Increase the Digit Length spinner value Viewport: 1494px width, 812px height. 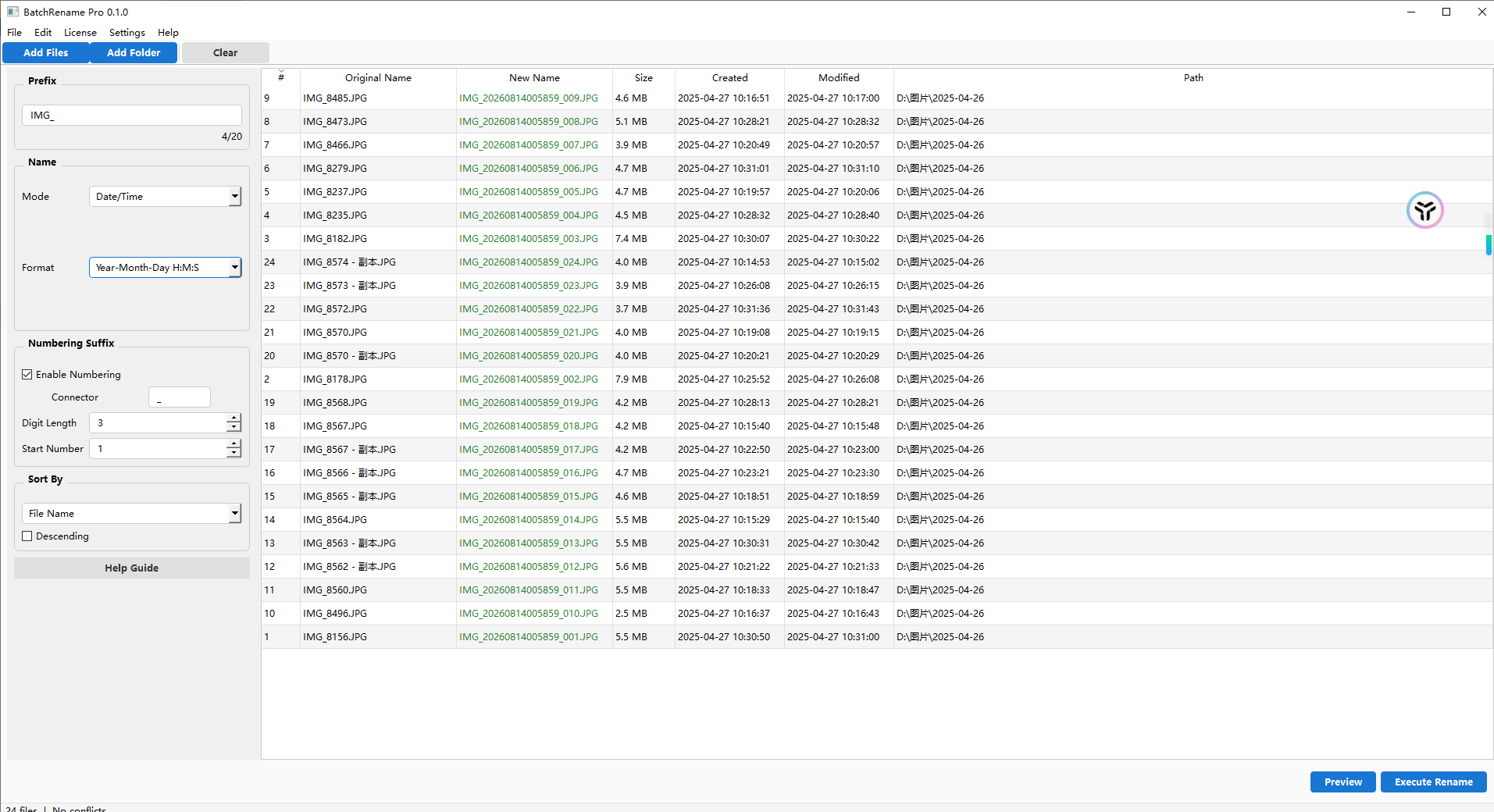pos(234,418)
